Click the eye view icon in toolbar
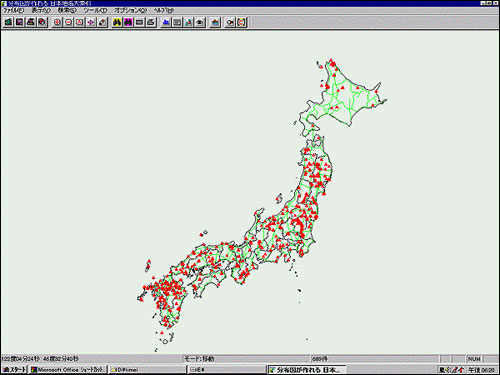The image size is (500, 375). coord(200,22)
